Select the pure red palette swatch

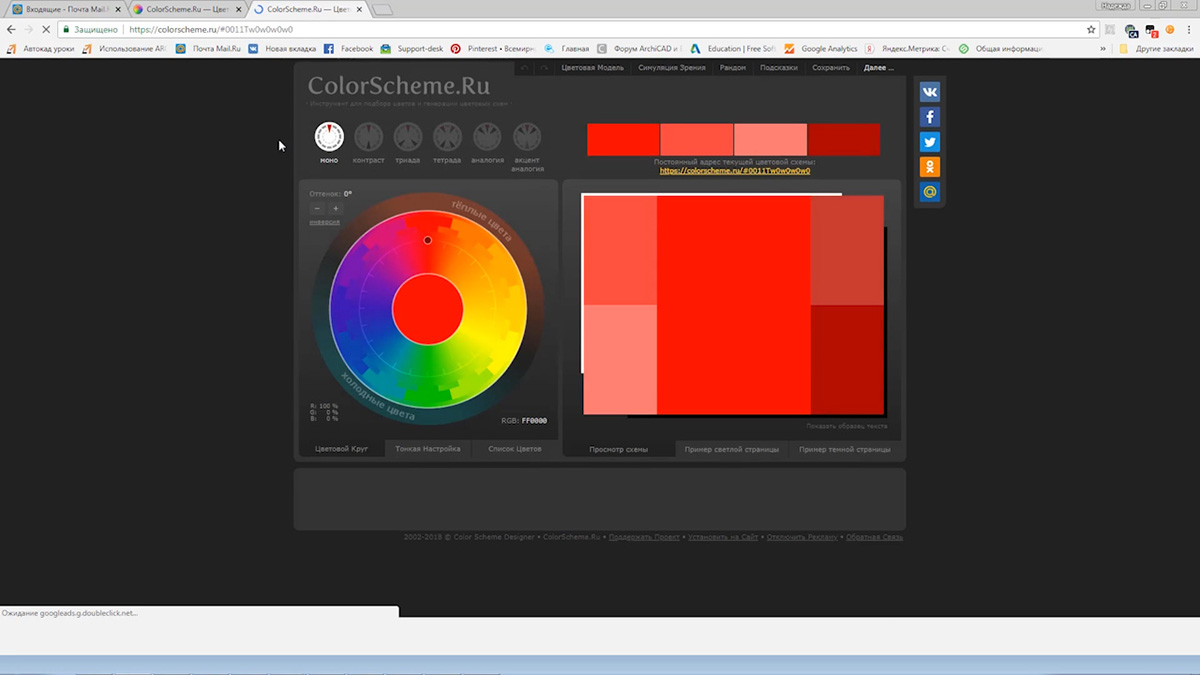(x=623, y=140)
